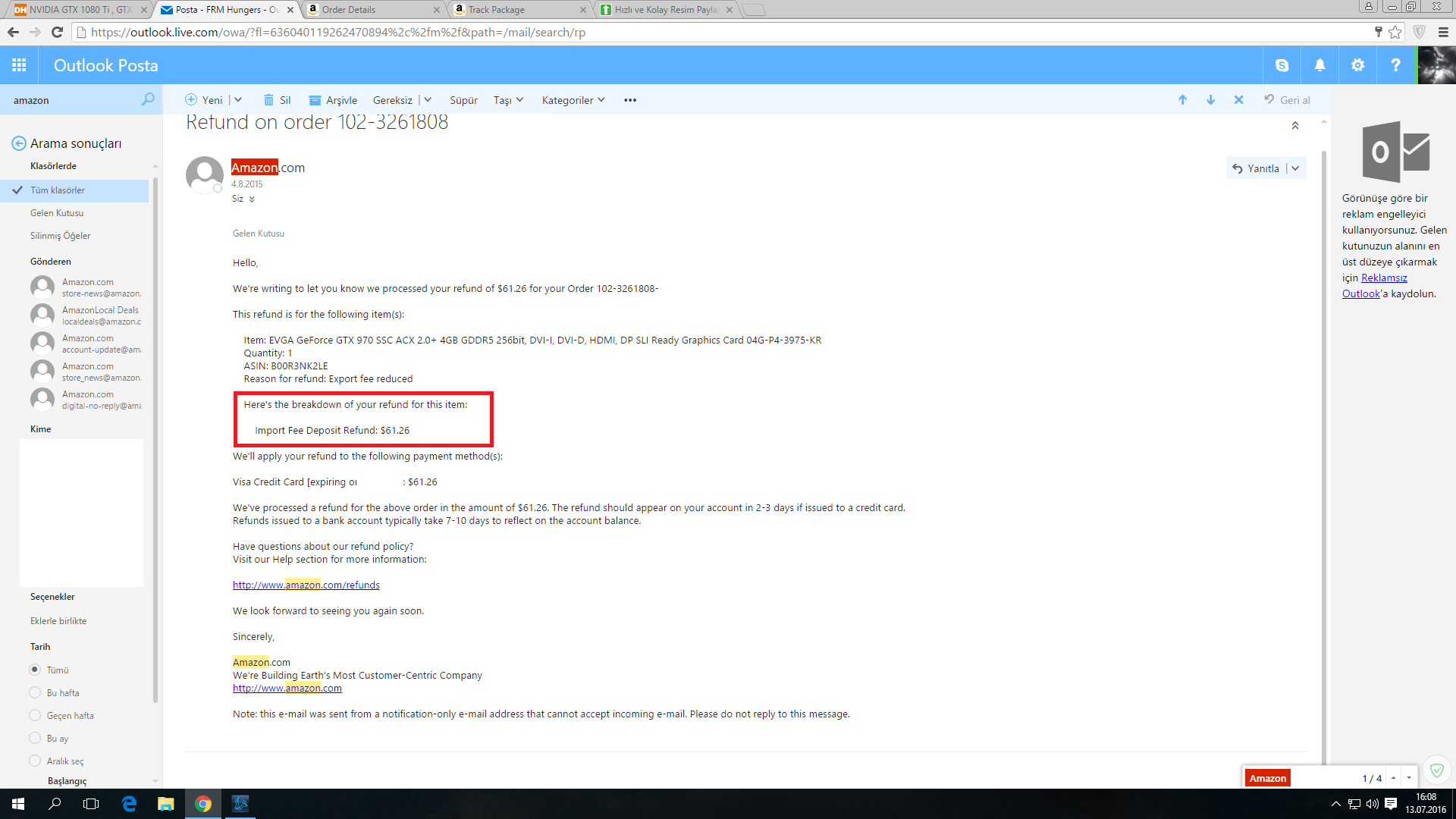The image size is (1456, 819).
Task: Bookmark page with star icon
Action: pos(1395,32)
